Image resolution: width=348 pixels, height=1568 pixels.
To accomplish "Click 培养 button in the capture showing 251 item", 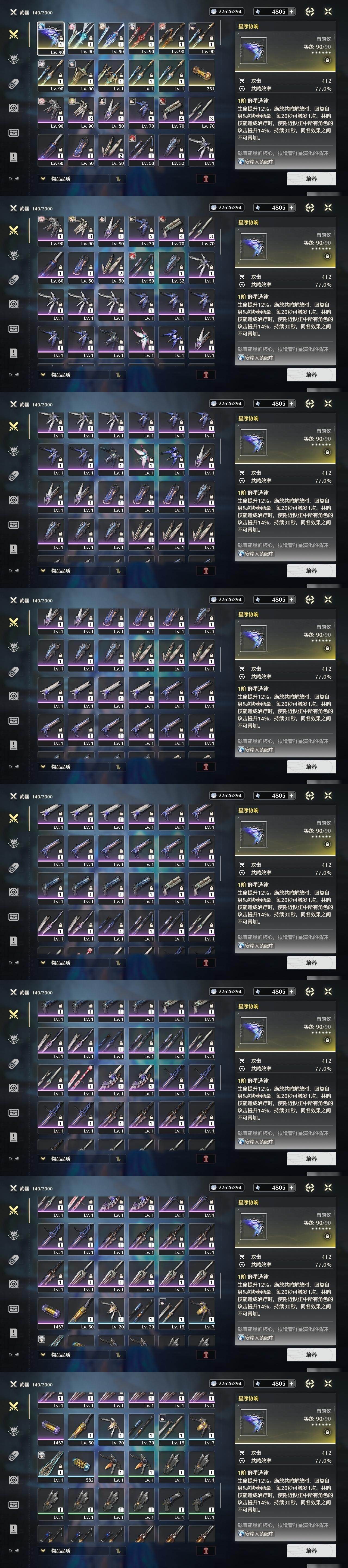I will [x=311, y=178].
